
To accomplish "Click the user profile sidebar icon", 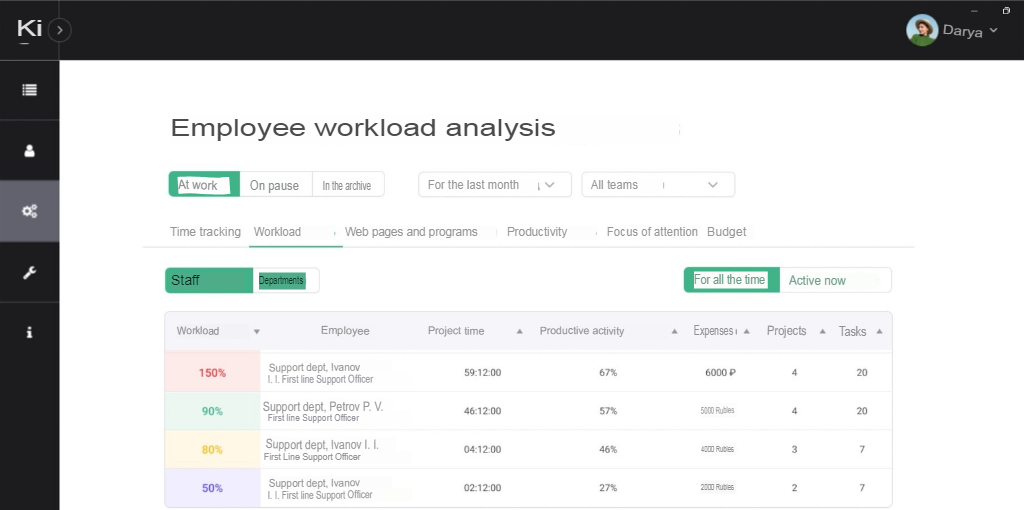I will [x=29, y=151].
